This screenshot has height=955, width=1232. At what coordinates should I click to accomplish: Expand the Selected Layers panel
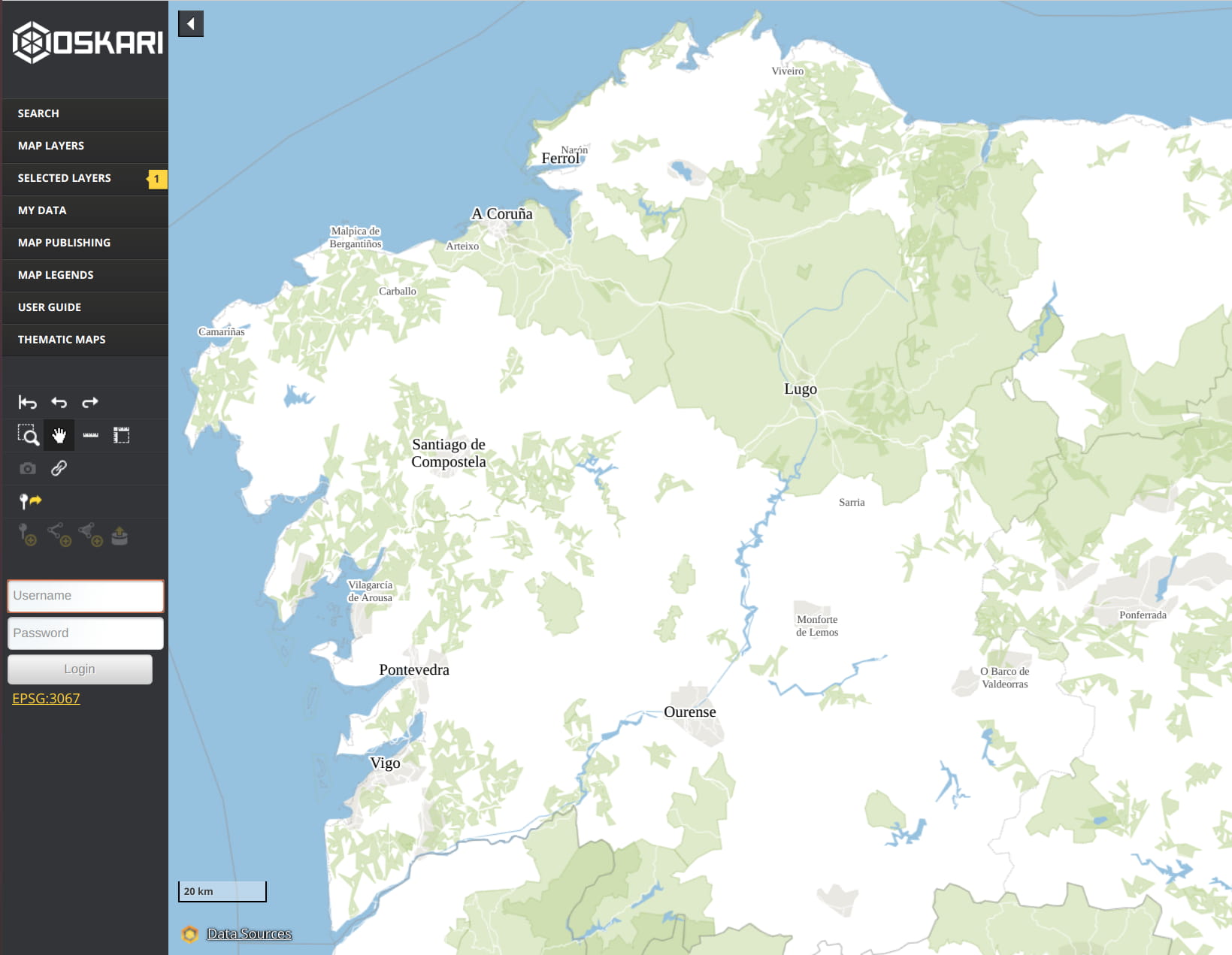coord(65,178)
